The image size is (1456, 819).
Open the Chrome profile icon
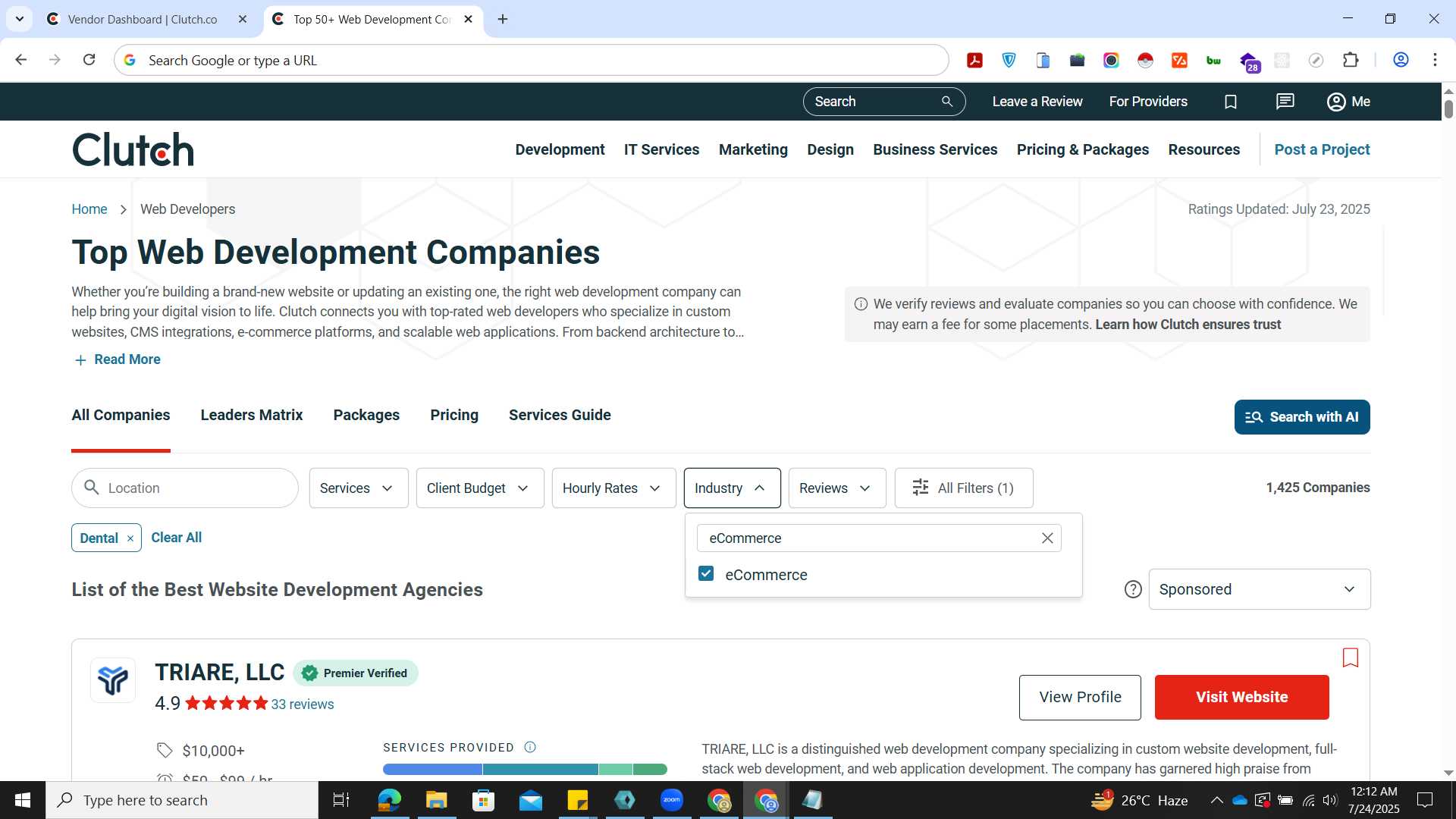(x=1401, y=60)
